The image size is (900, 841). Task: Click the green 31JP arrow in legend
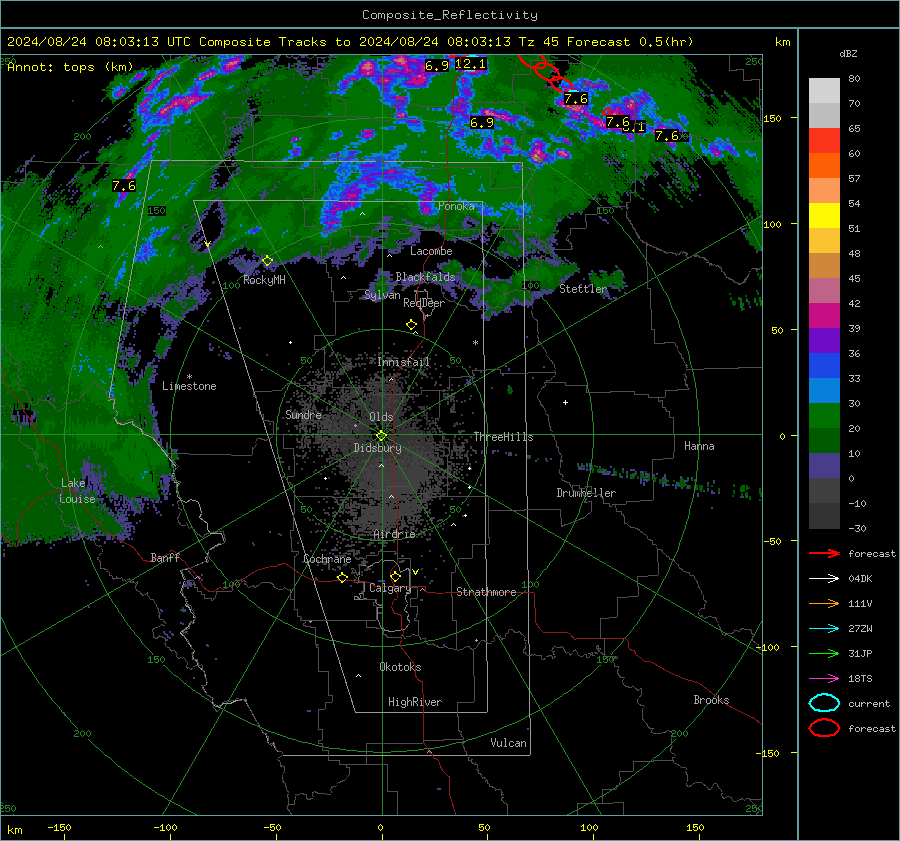824,653
